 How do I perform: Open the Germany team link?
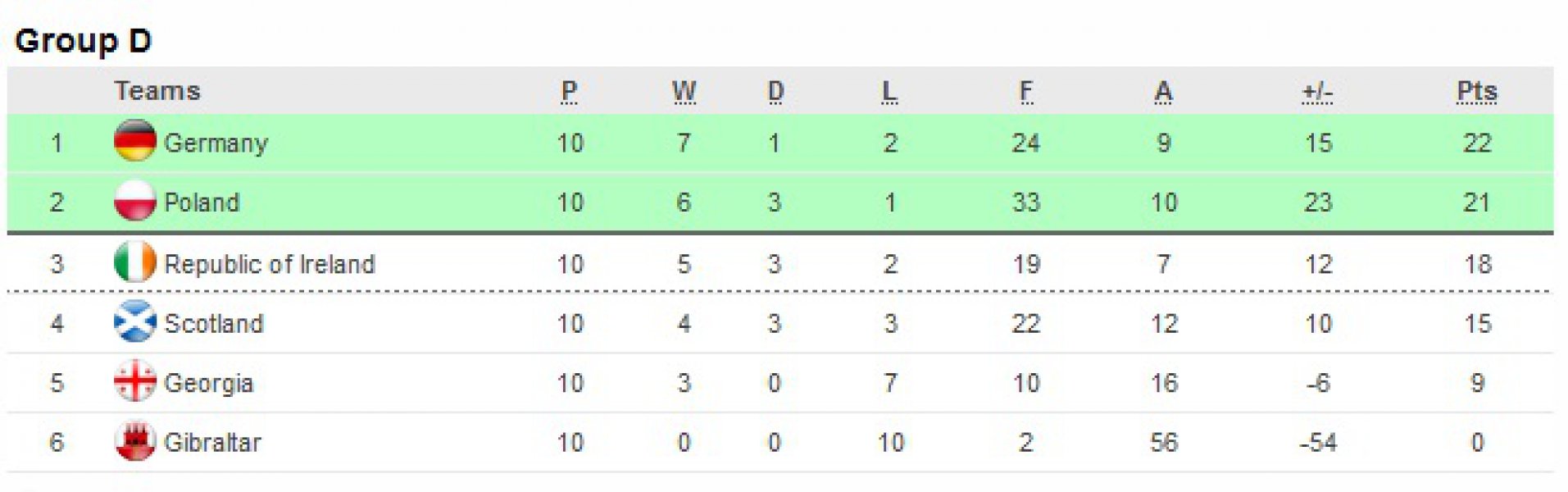(x=216, y=143)
